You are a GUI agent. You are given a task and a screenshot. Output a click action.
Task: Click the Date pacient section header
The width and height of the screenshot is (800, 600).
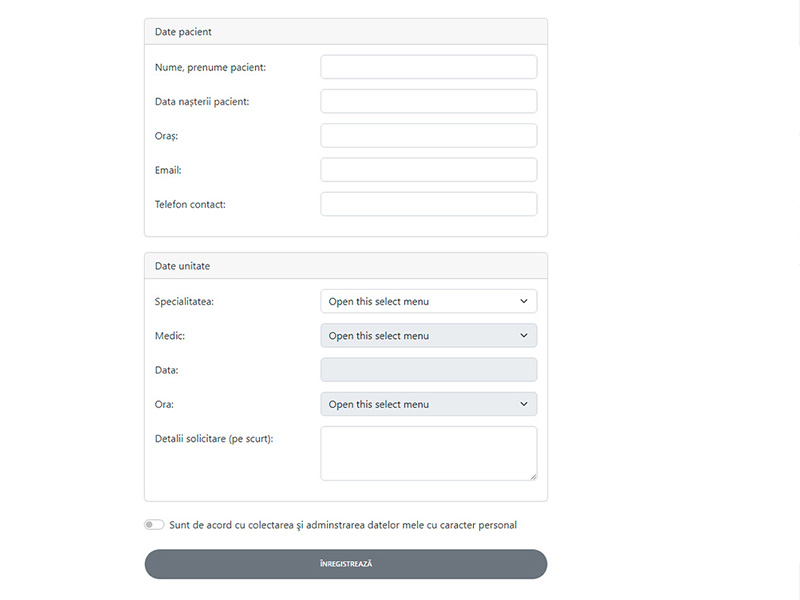click(346, 32)
